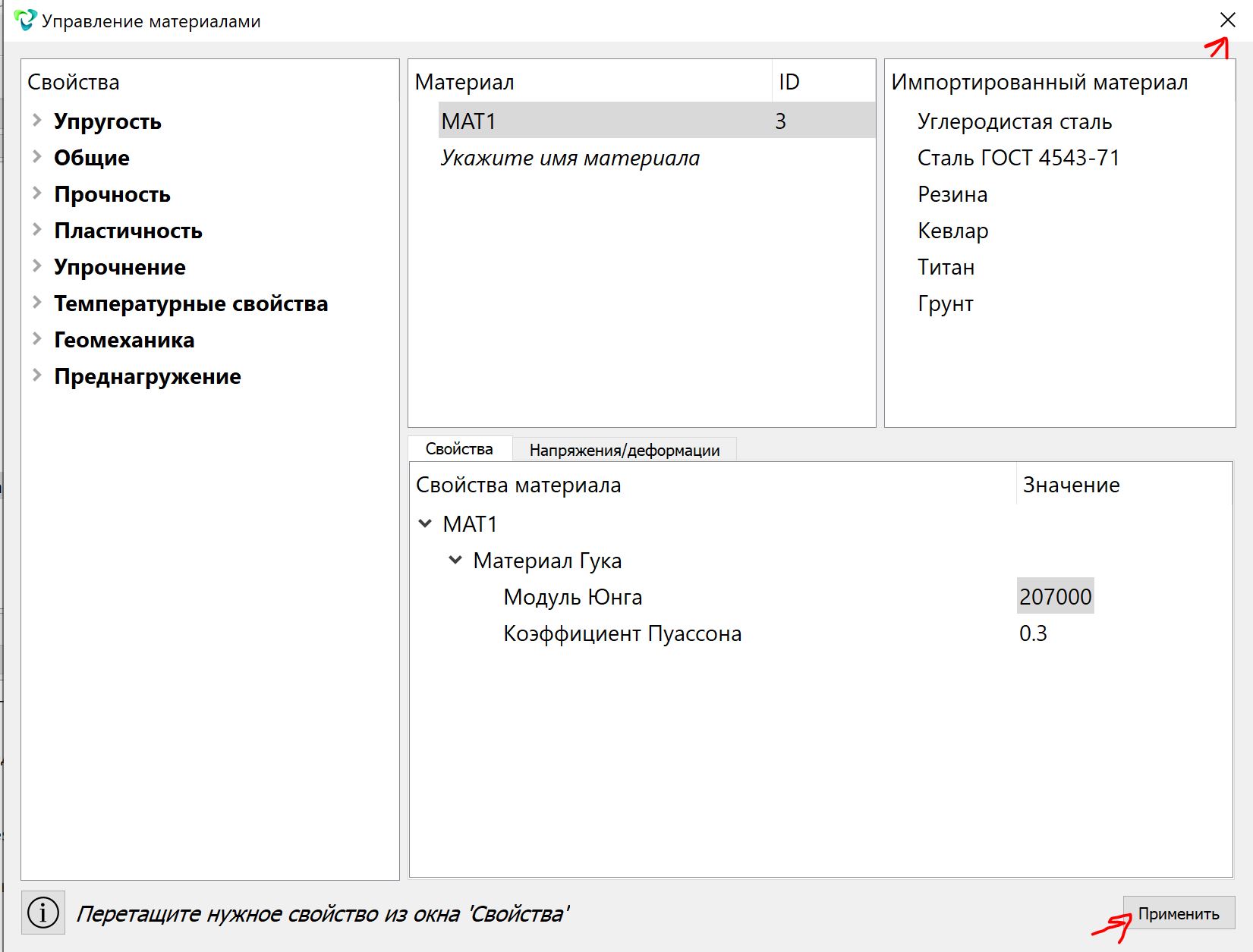
Task: Expand the Преднагружение property group
Action: [x=36, y=375]
